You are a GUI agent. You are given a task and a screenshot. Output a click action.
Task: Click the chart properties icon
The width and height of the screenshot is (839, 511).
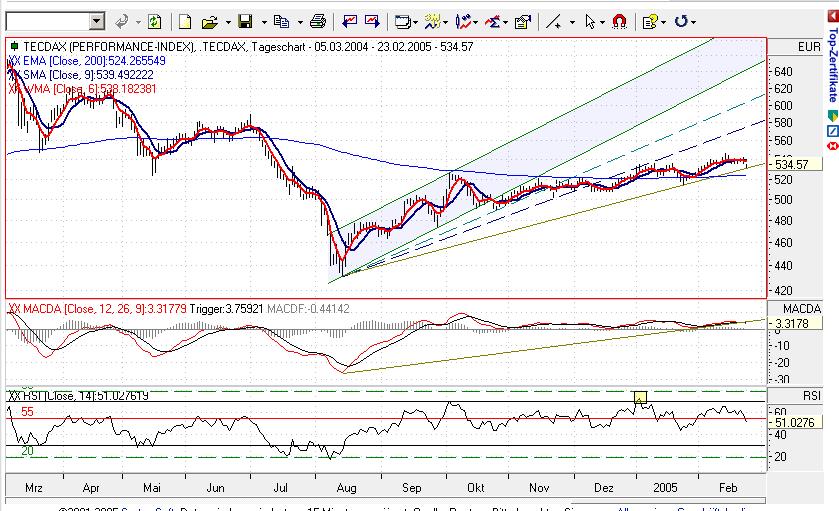pyautogui.click(x=522, y=22)
